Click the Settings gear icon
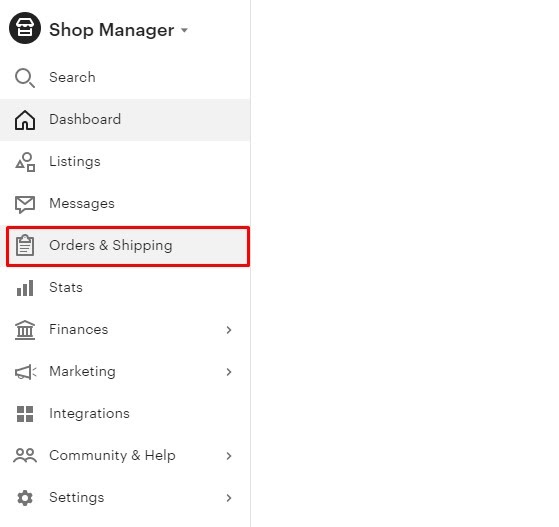559x527 pixels. pyautogui.click(x=25, y=498)
